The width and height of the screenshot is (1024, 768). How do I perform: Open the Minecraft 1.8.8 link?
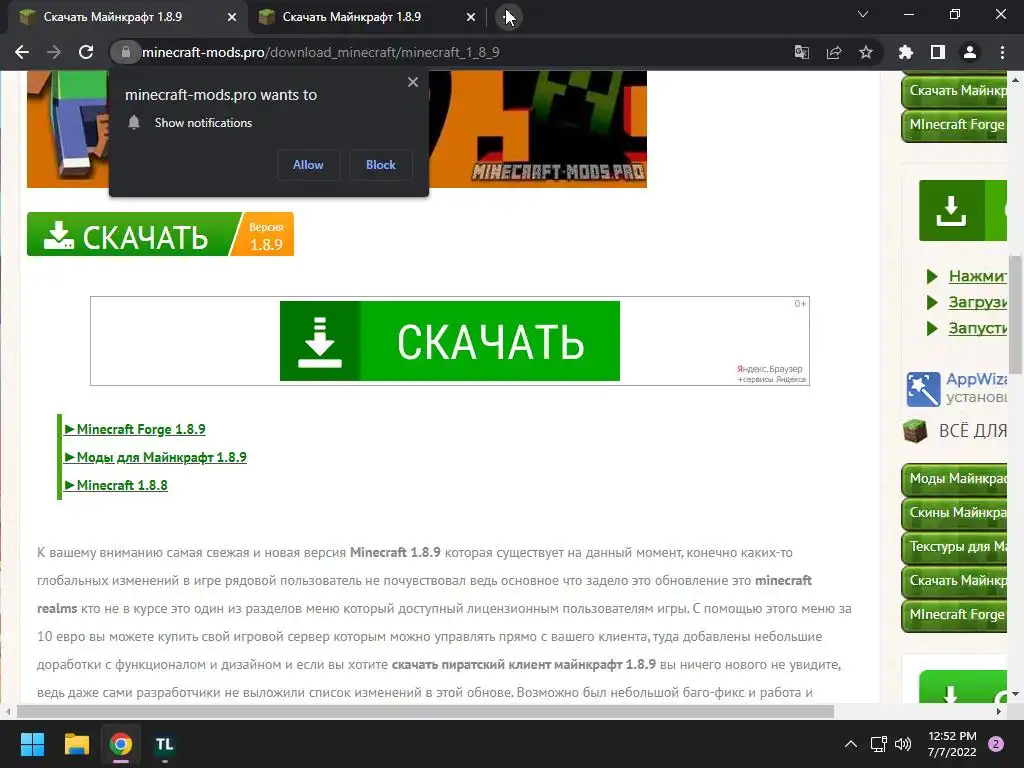click(x=116, y=485)
